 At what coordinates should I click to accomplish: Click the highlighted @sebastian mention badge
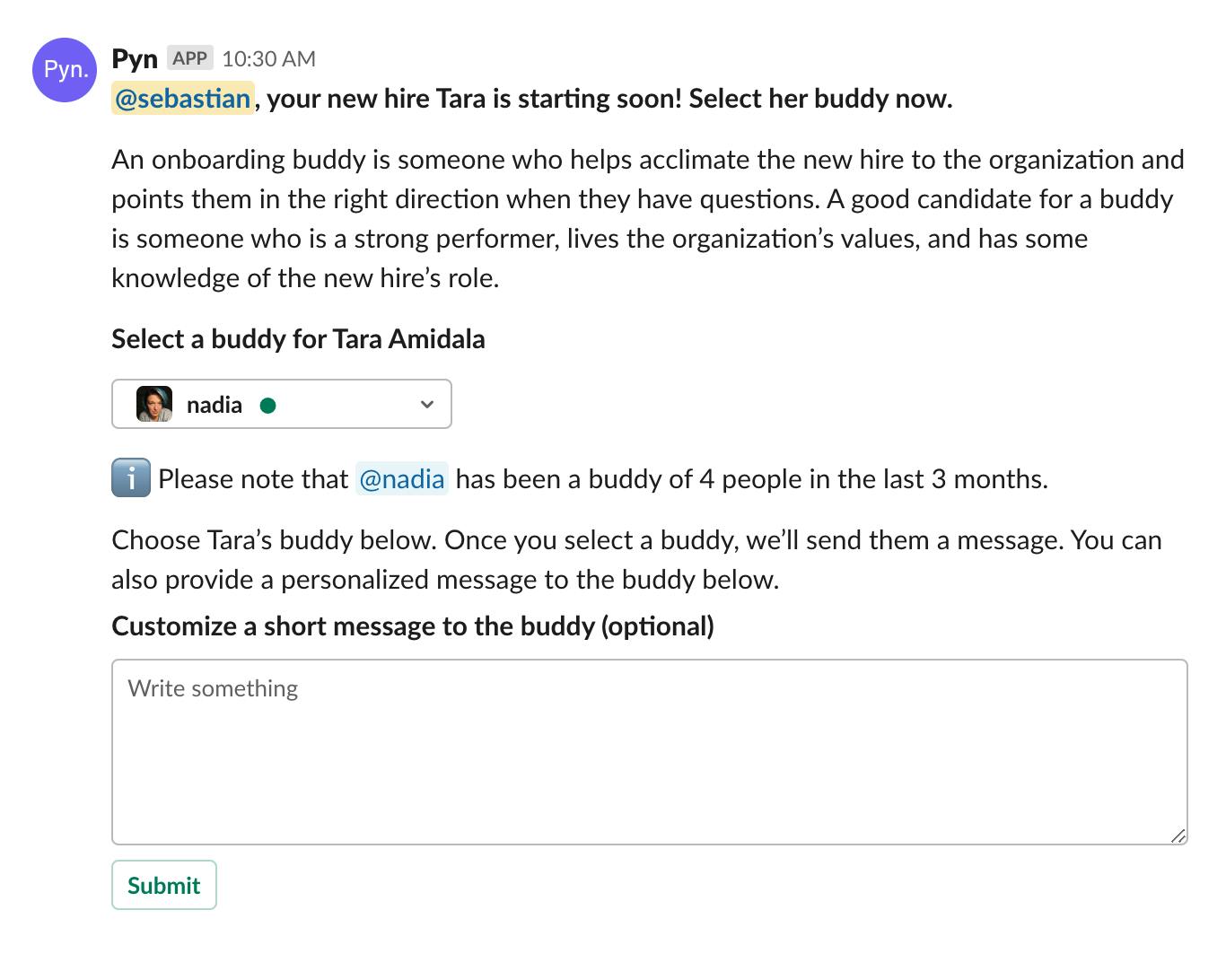click(181, 98)
